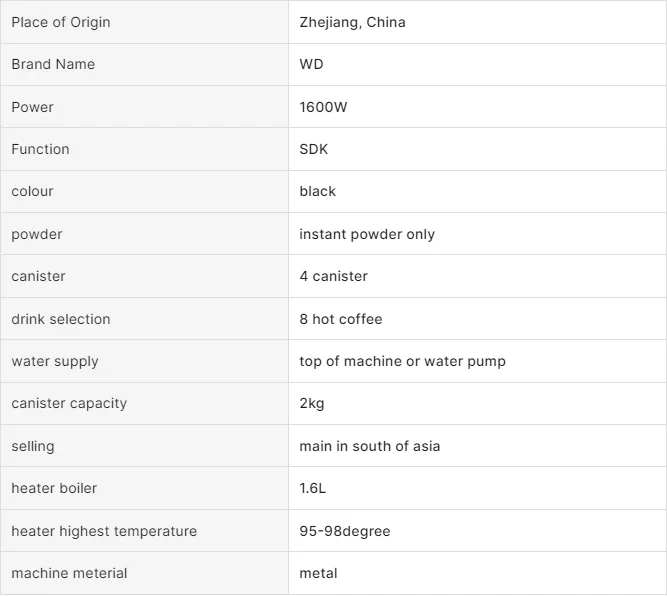Screen dimensions: 667x596
Task: Select the "heater highest temperature" label
Action: pos(104,531)
